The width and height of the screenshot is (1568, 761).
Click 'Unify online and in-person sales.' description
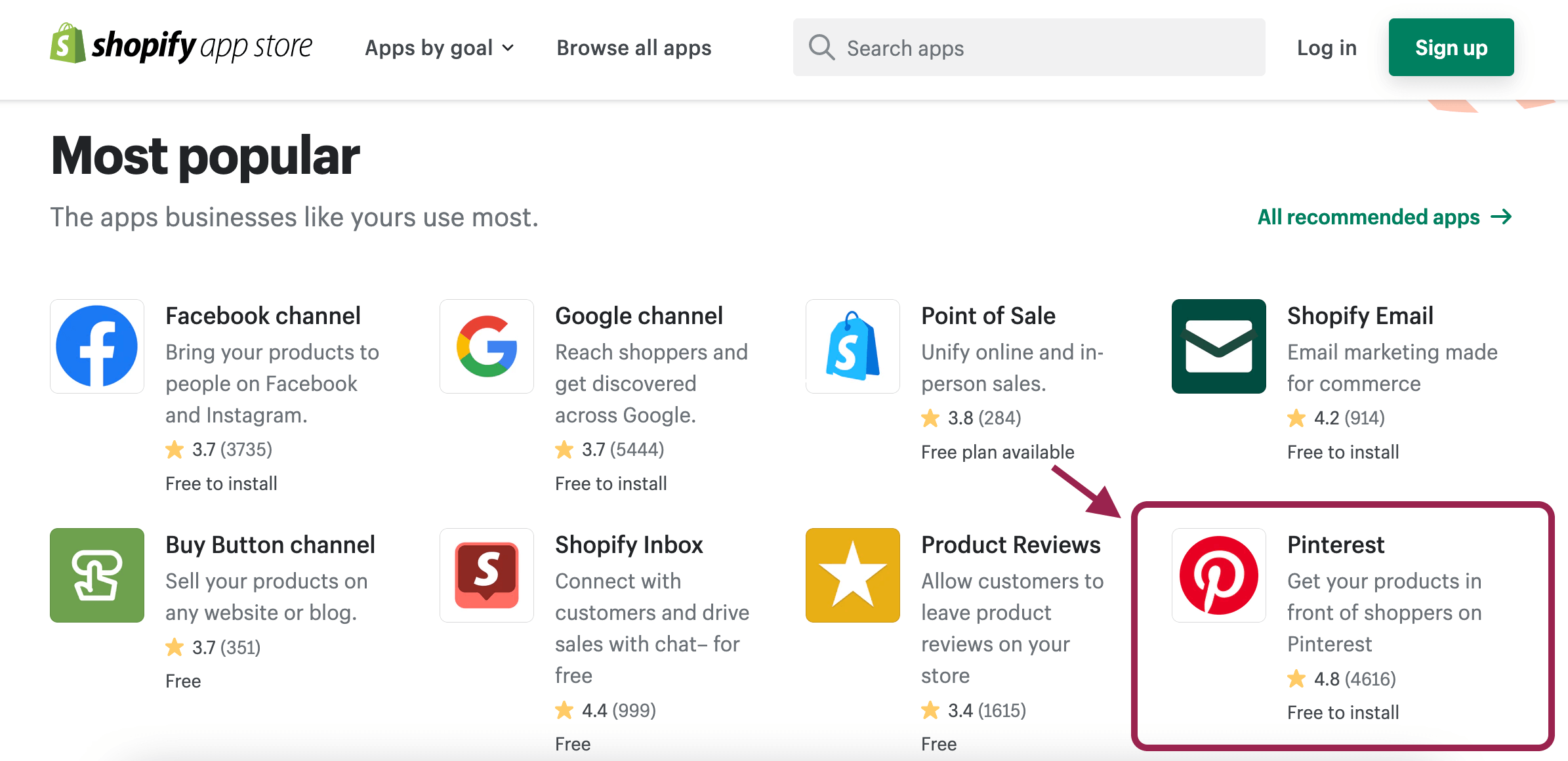click(1012, 368)
